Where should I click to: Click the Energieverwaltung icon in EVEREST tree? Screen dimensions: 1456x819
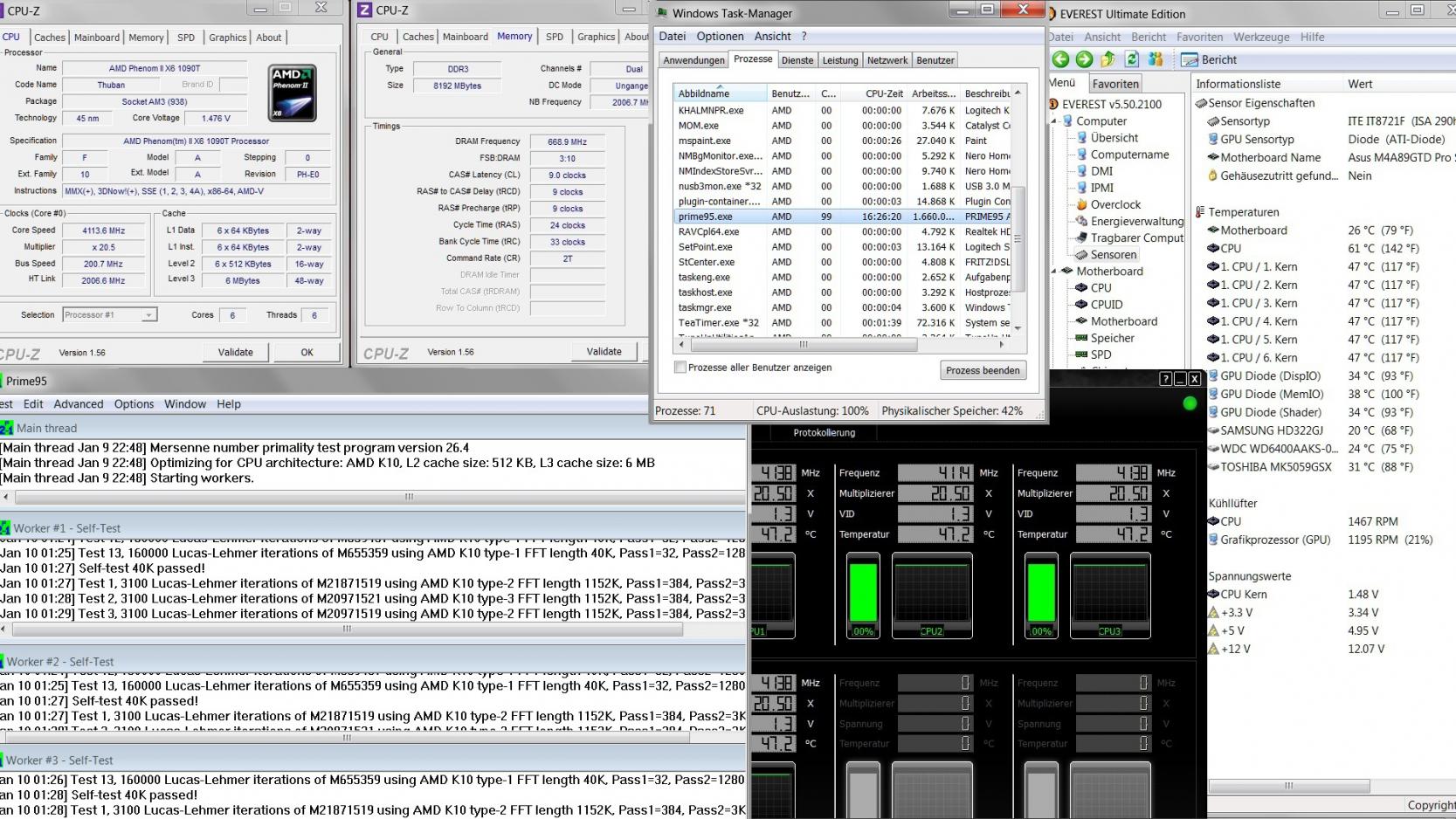click(1082, 221)
